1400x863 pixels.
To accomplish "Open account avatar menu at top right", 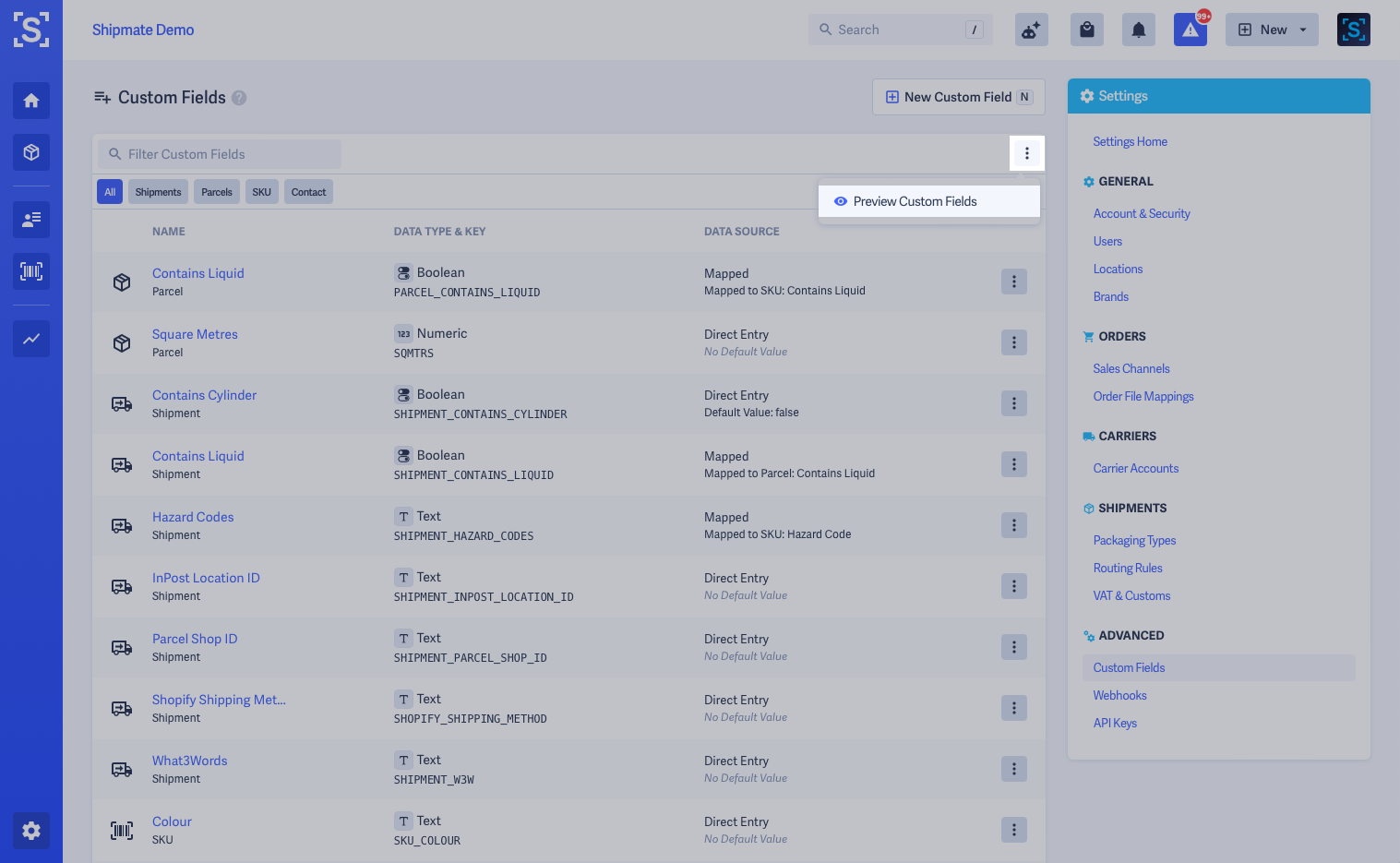I will pos(1354,30).
